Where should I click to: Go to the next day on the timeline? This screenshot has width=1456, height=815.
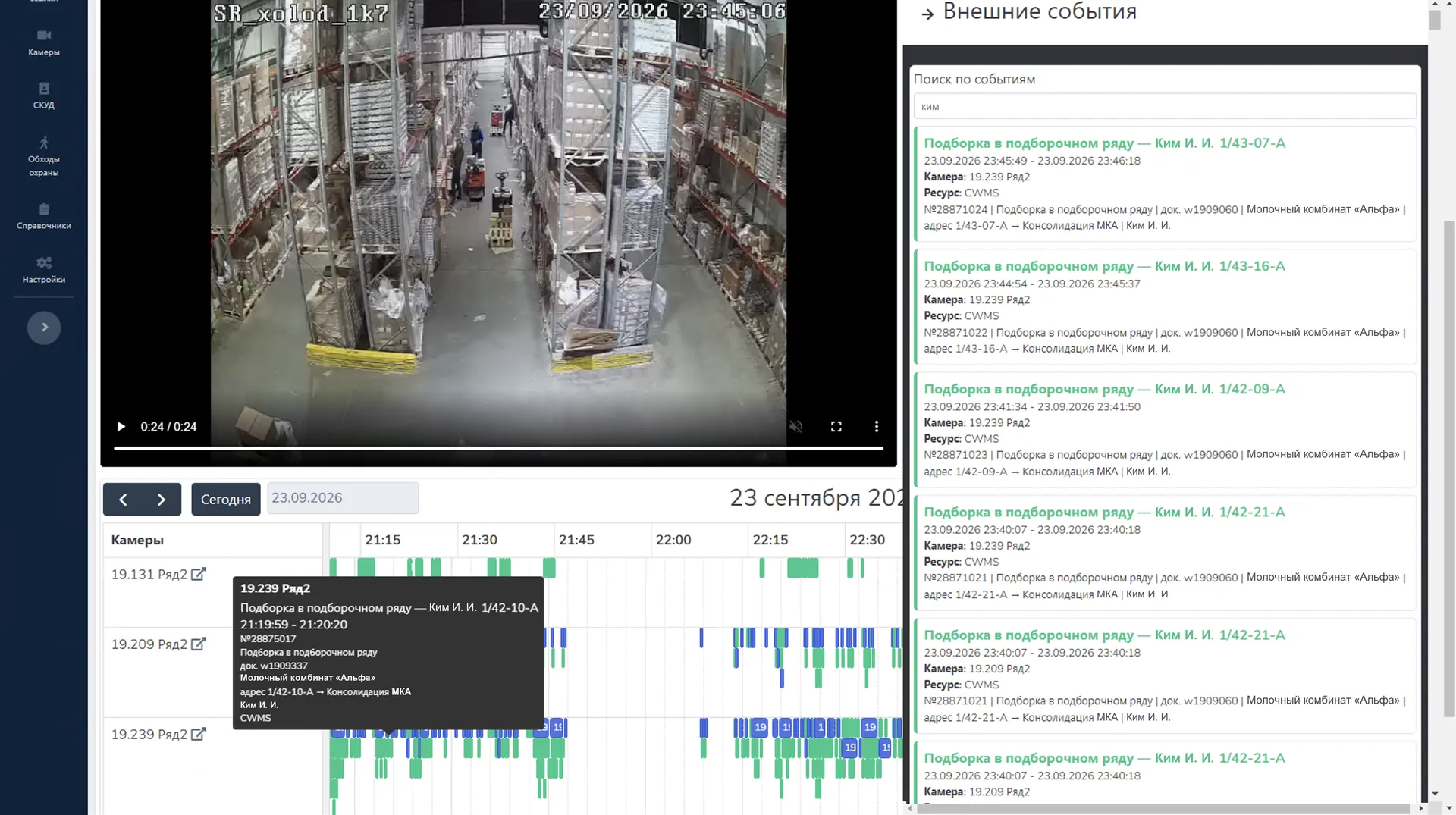162,500
